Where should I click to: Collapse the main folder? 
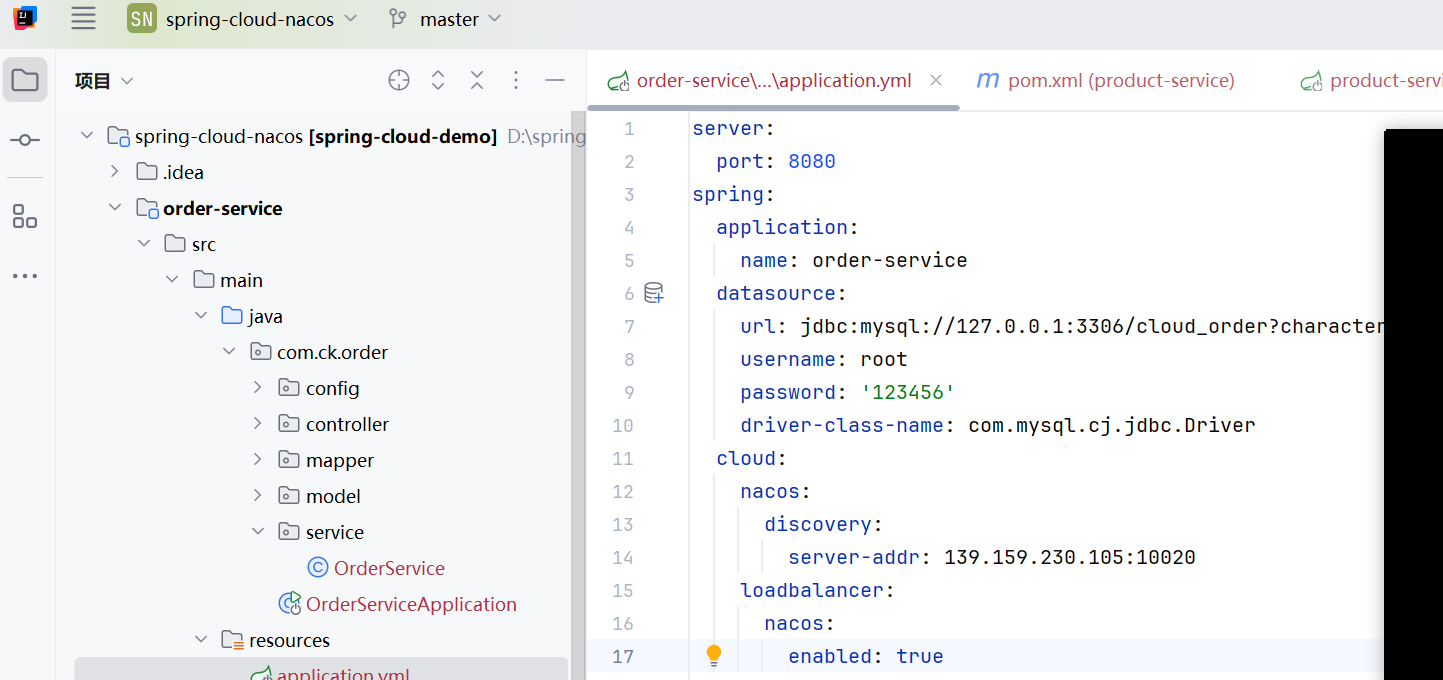click(173, 280)
